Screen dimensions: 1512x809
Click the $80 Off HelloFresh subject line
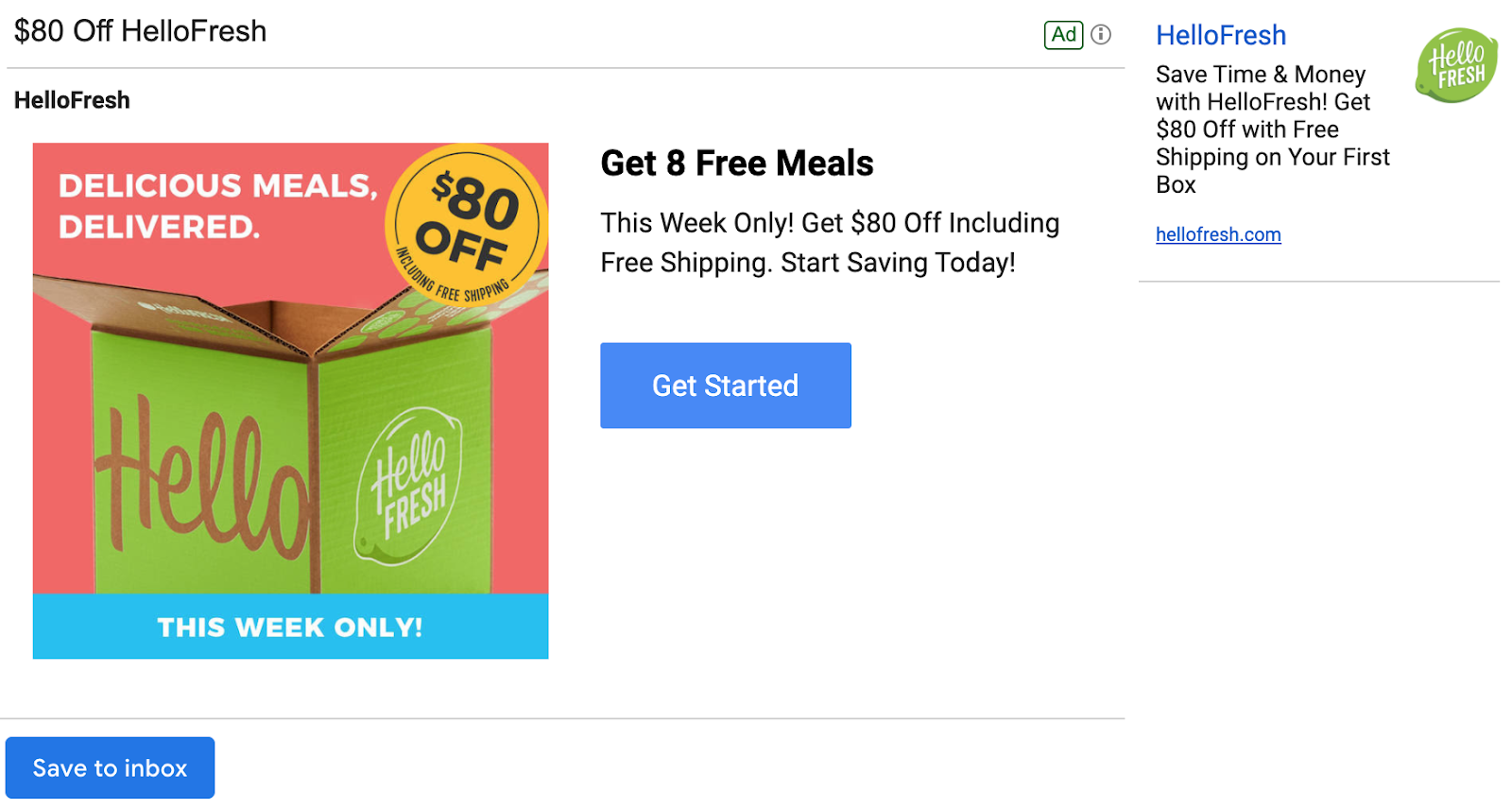pyautogui.click(x=141, y=31)
